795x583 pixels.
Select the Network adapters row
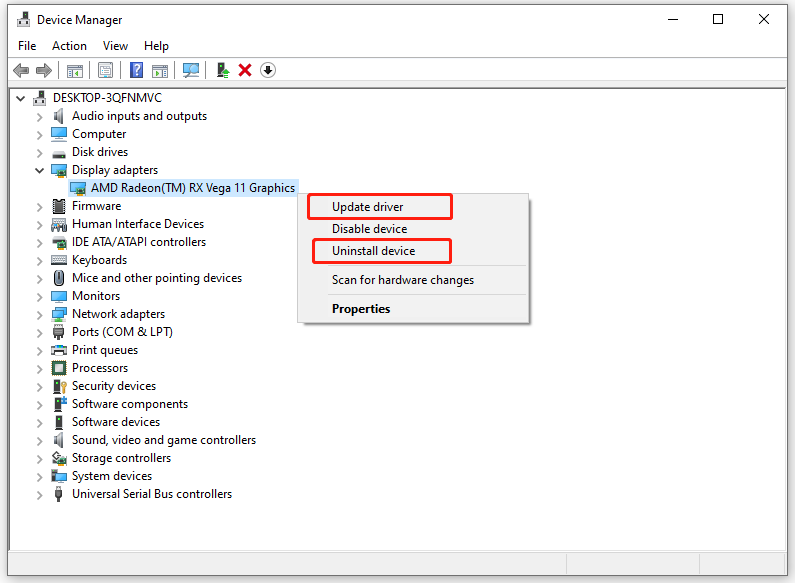coord(118,314)
